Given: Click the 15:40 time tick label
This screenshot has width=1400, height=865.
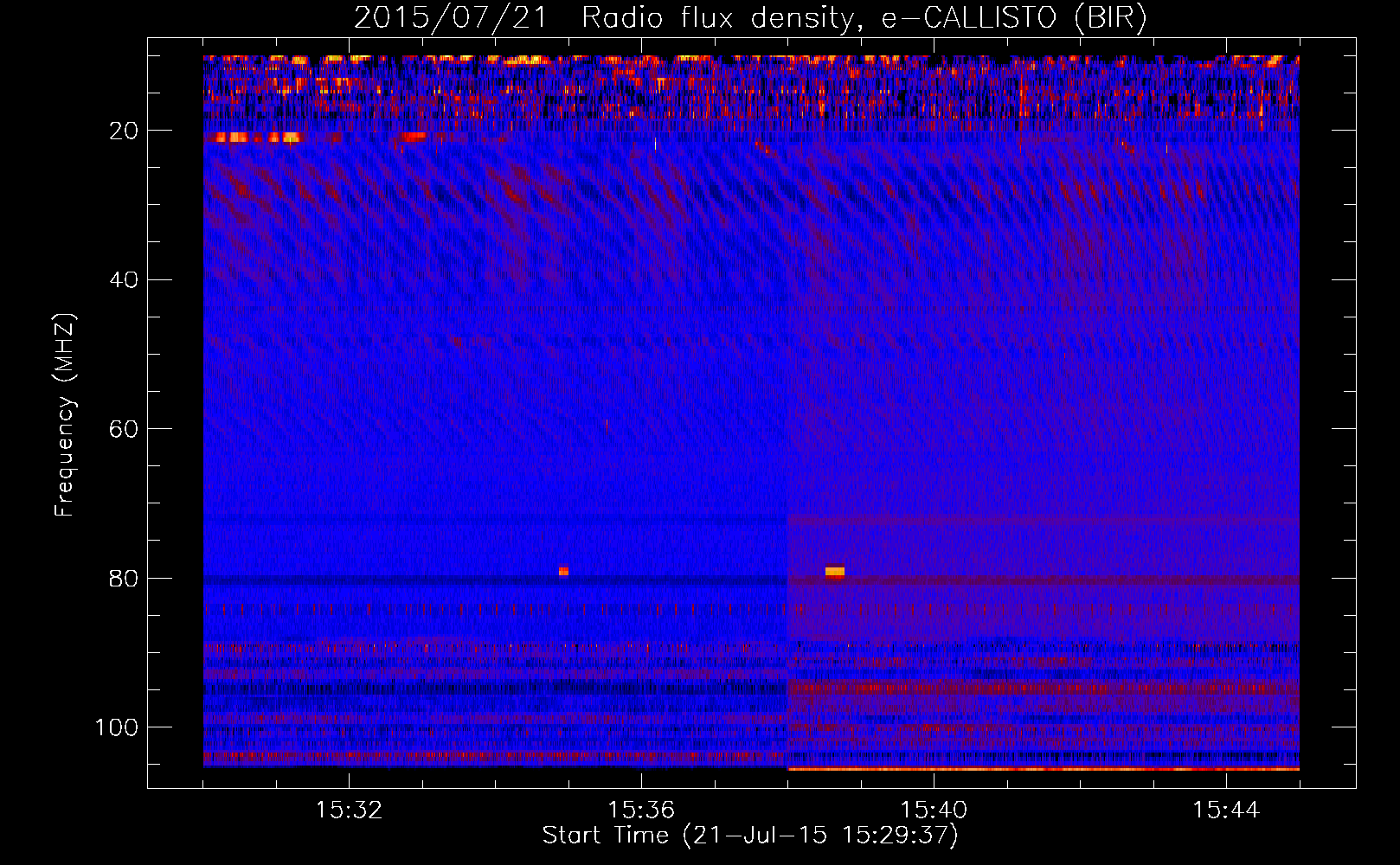Looking at the screenshot, I should coord(934,811).
